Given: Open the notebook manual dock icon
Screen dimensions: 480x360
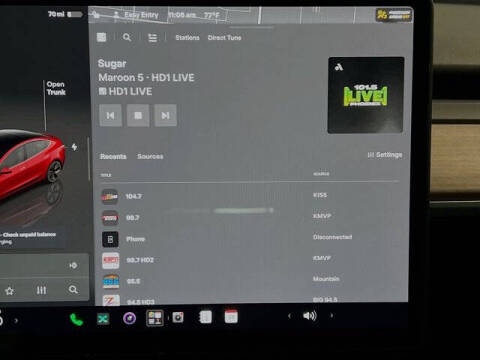Looking at the screenshot, I should point(205,317).
